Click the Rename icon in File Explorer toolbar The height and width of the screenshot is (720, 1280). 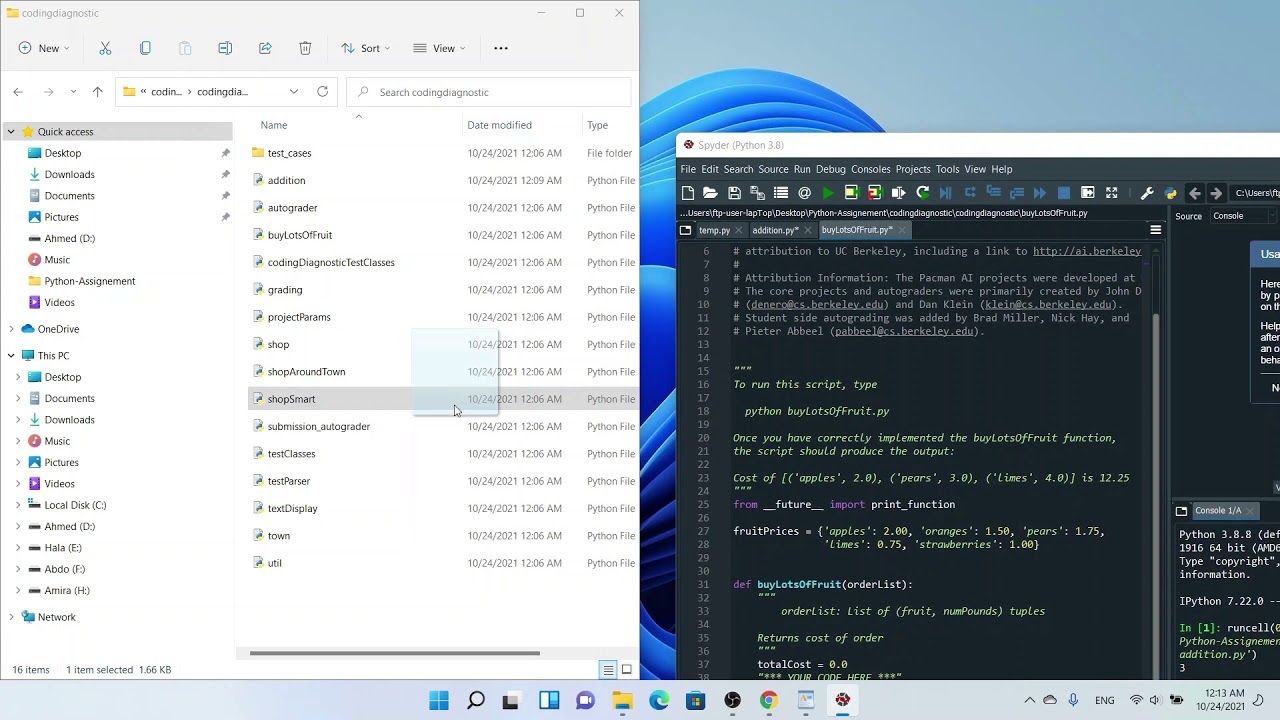[225, 48]
